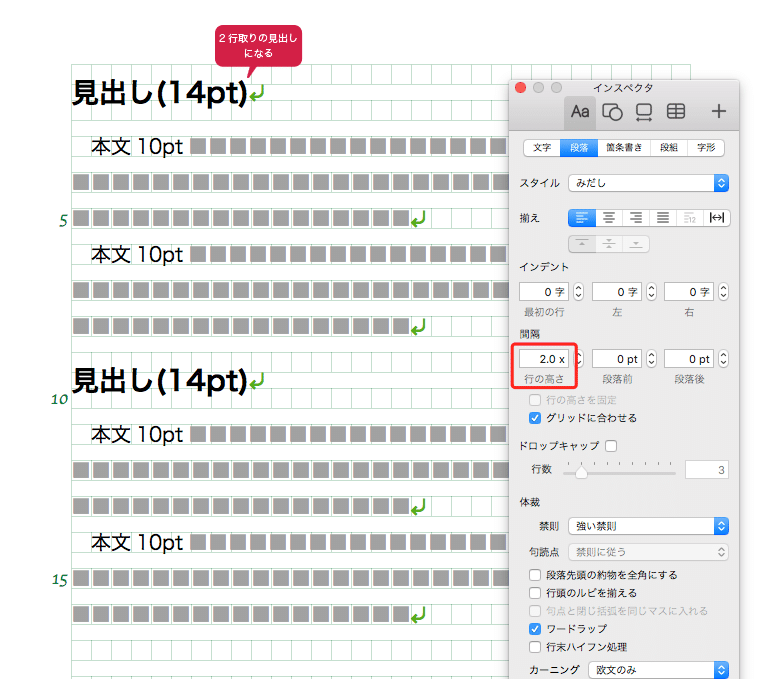Set vertical alignment to middle
This screenshot has height=679, width=779.
pos(609,244)
